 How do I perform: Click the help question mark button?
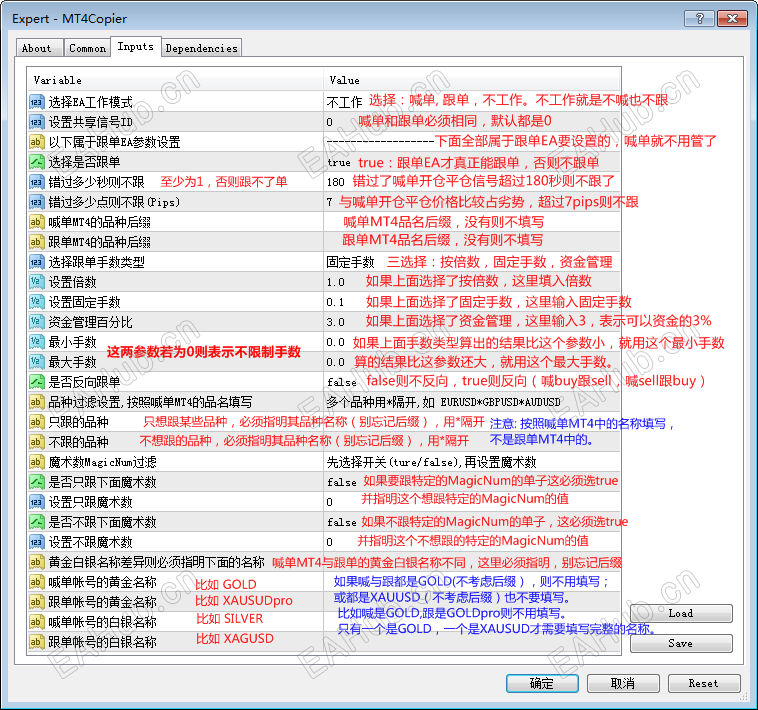click(x=700, y=18)
